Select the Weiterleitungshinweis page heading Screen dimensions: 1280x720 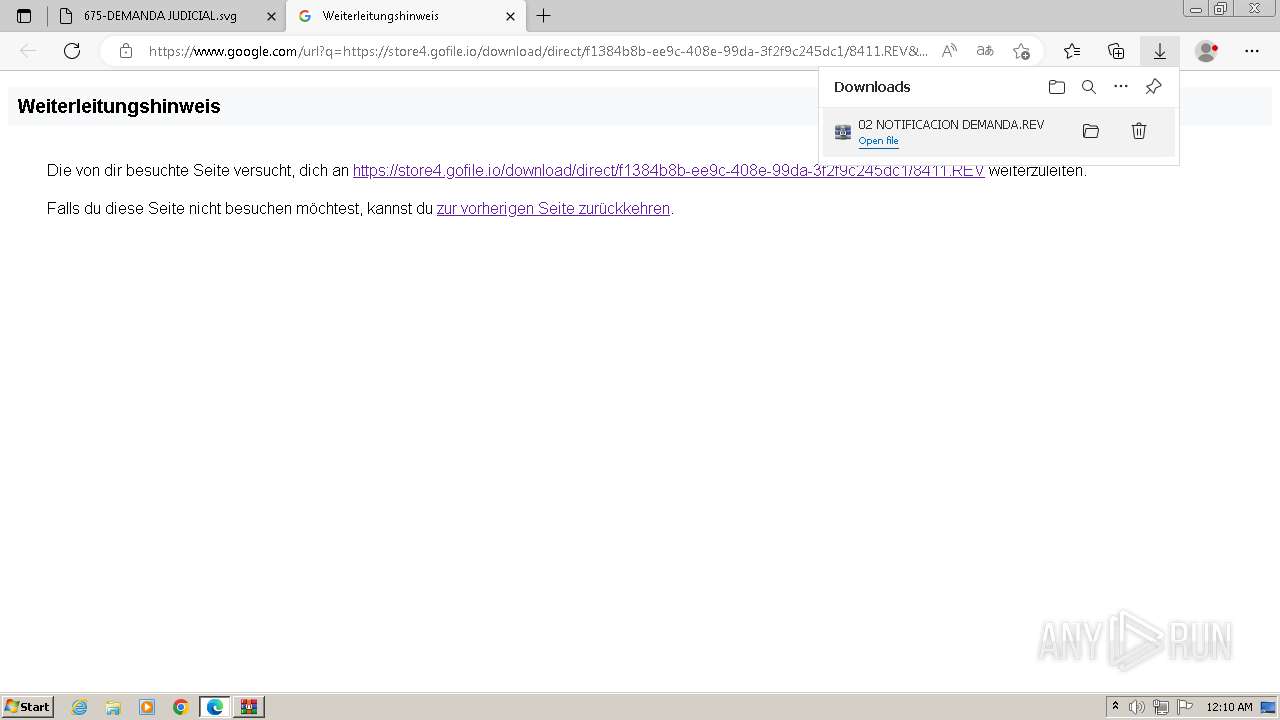119,106
